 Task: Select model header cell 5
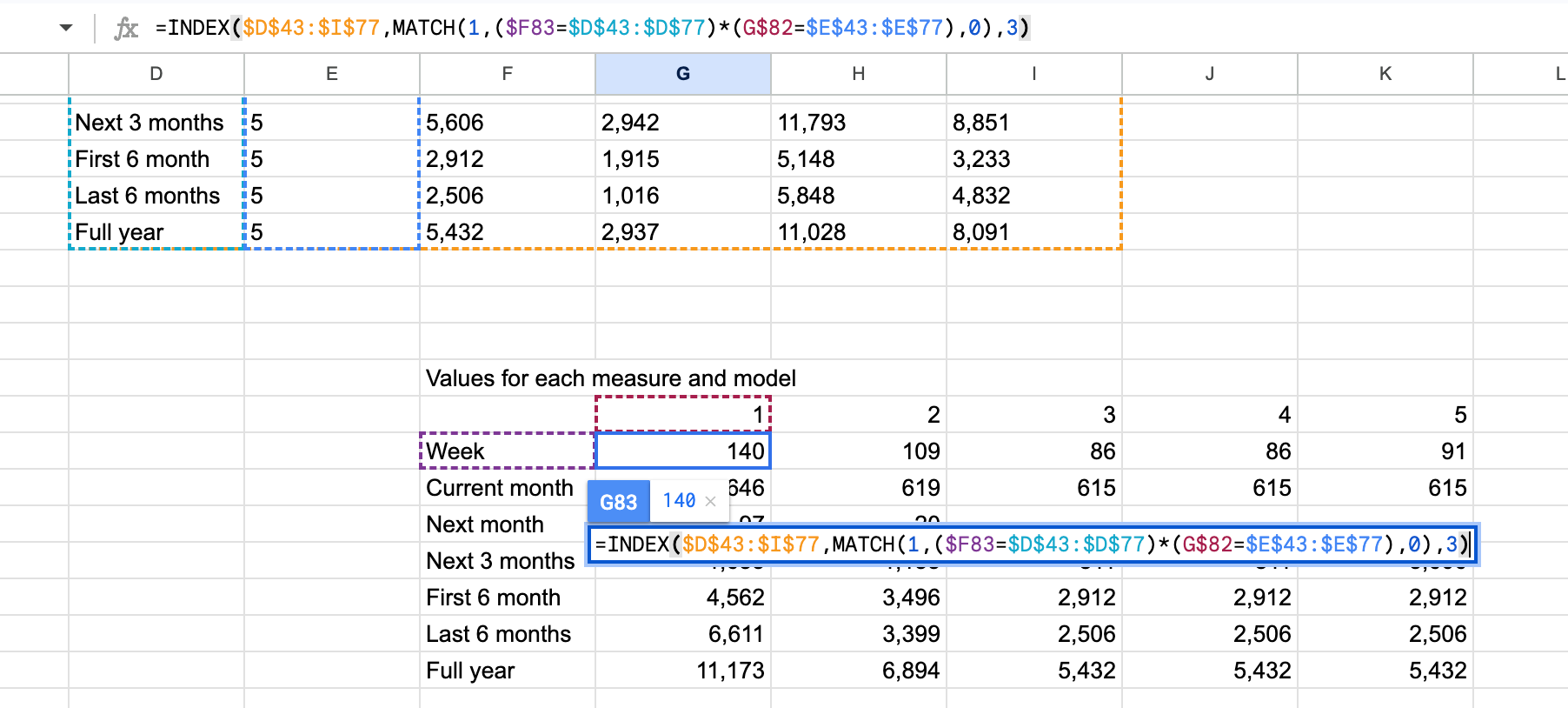pyautogui.click(x=1385, y=415)
